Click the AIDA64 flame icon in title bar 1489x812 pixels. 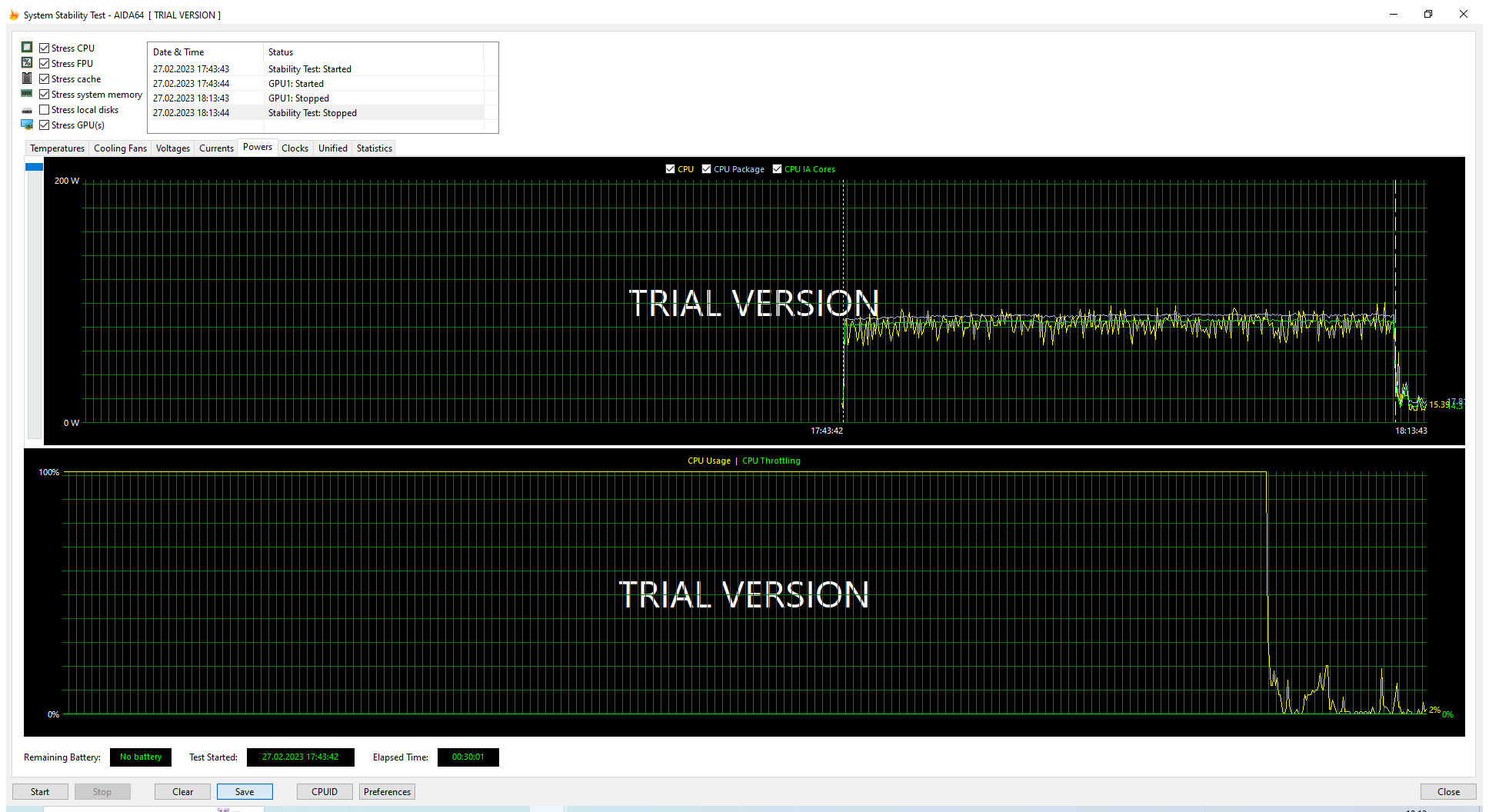click(x=13, y=15)
